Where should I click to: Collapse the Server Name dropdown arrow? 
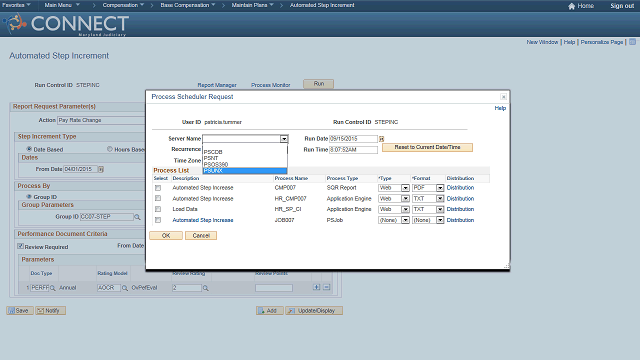(284, 139)
